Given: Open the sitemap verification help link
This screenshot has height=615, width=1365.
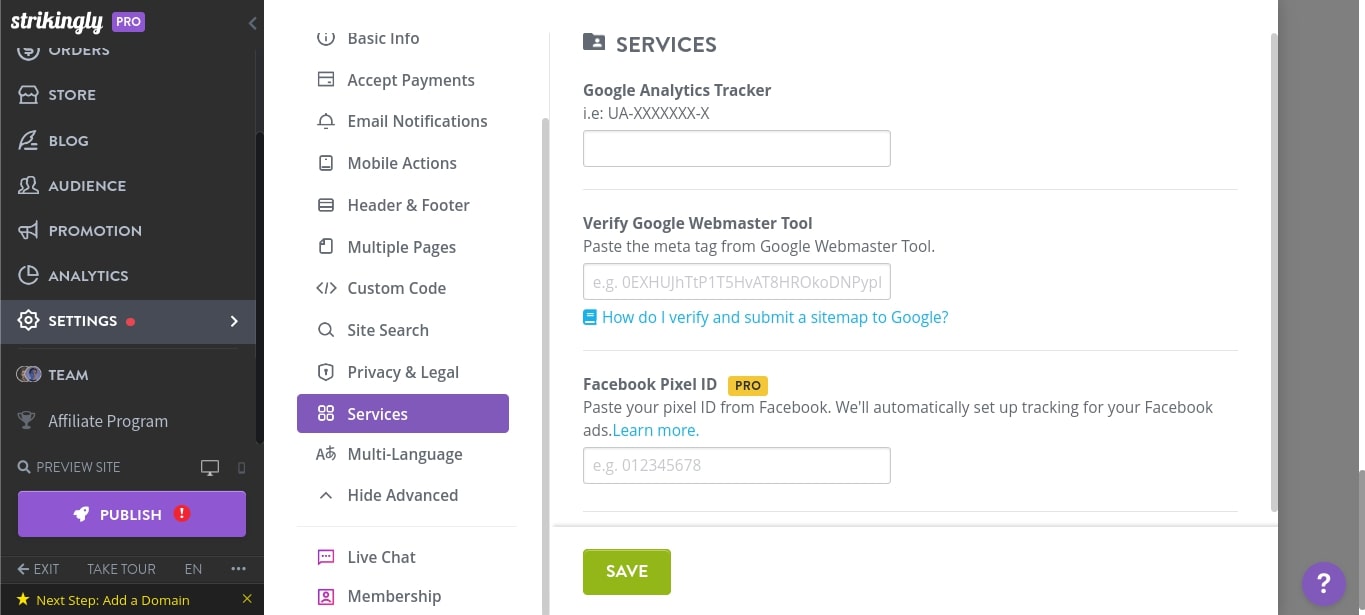Looking at the screenshot, I should point(774,317).
